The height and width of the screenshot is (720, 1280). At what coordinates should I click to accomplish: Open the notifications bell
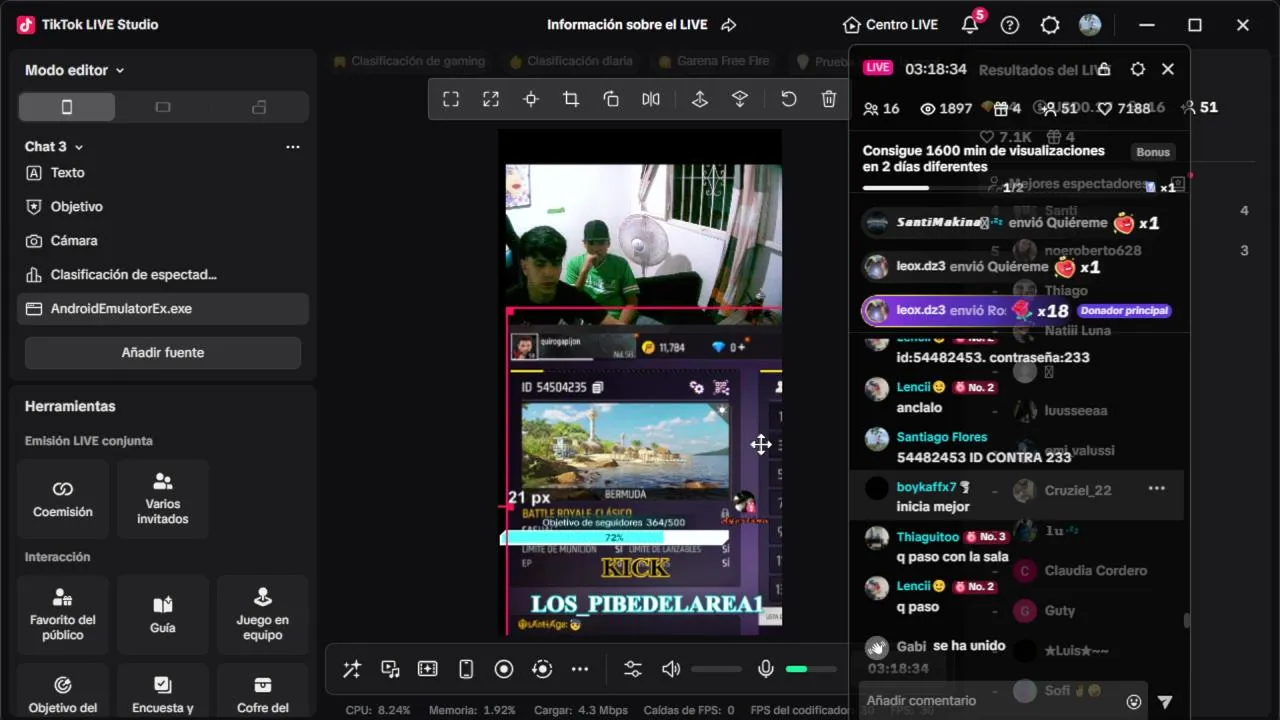click(x=970, y=25)
